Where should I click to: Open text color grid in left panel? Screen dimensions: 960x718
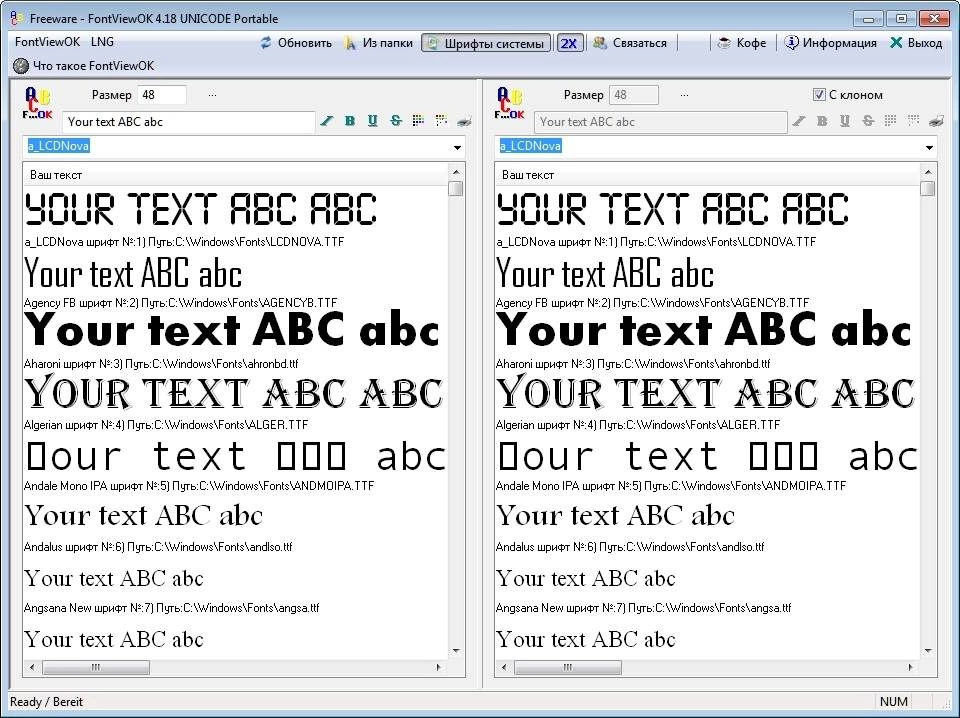click(418, 121)
